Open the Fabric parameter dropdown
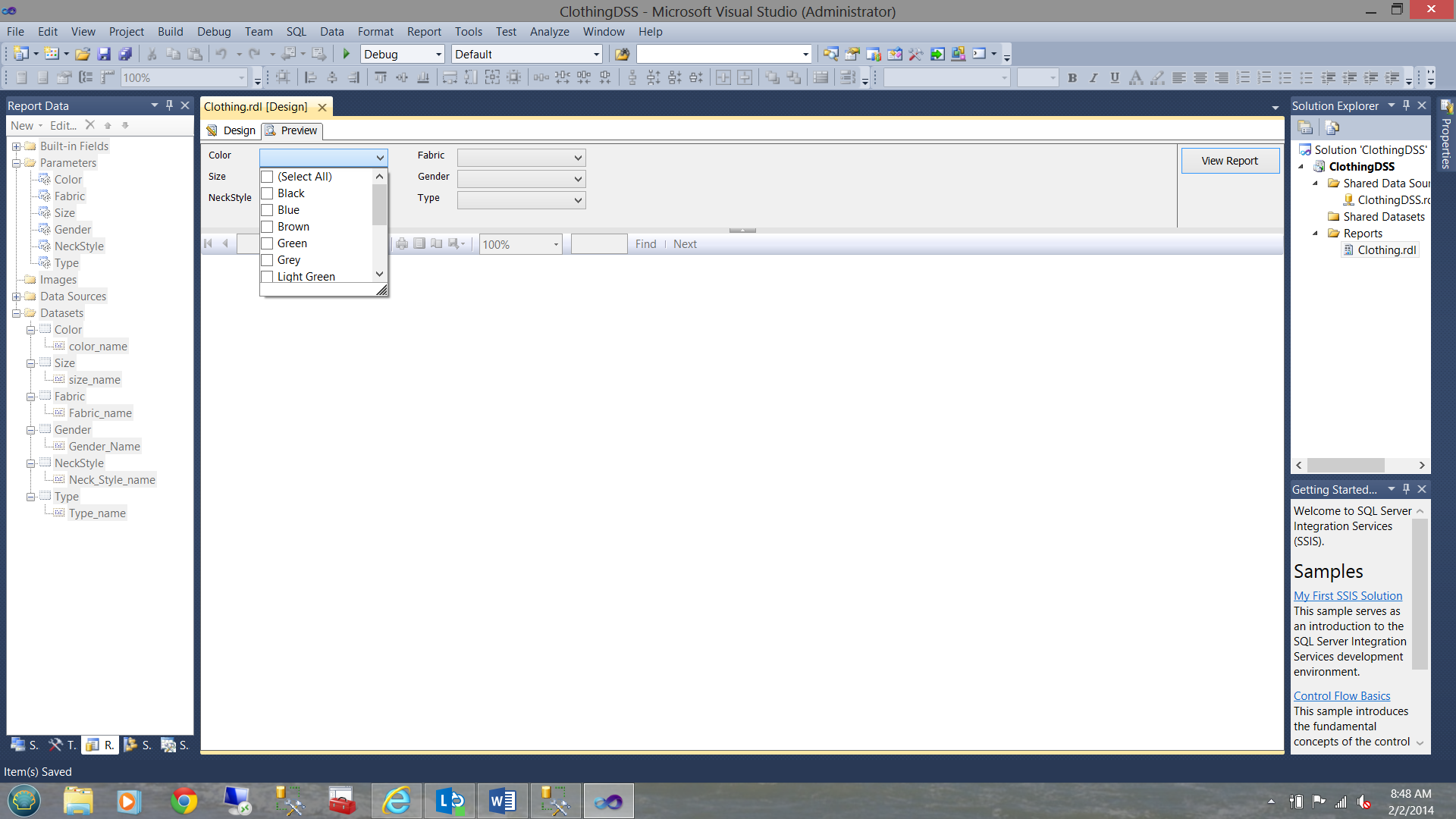 click(578, 158)
